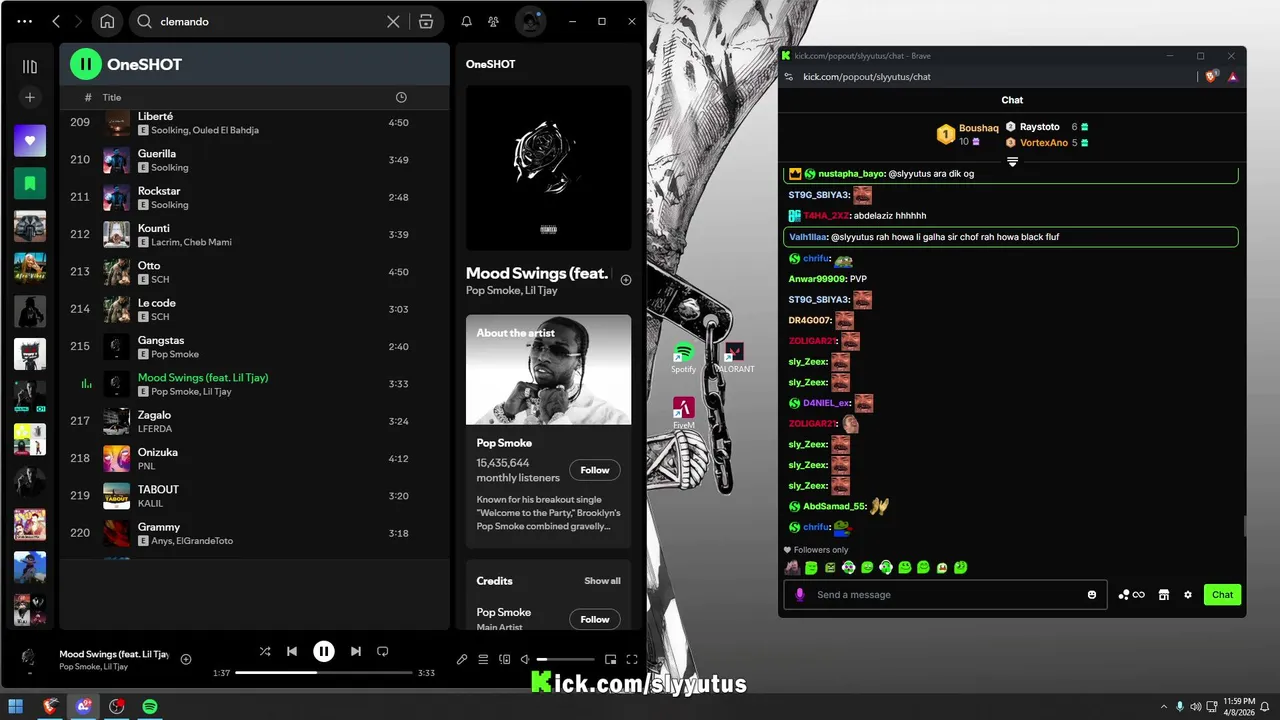Select the track Rockstar

pos(254,197)
